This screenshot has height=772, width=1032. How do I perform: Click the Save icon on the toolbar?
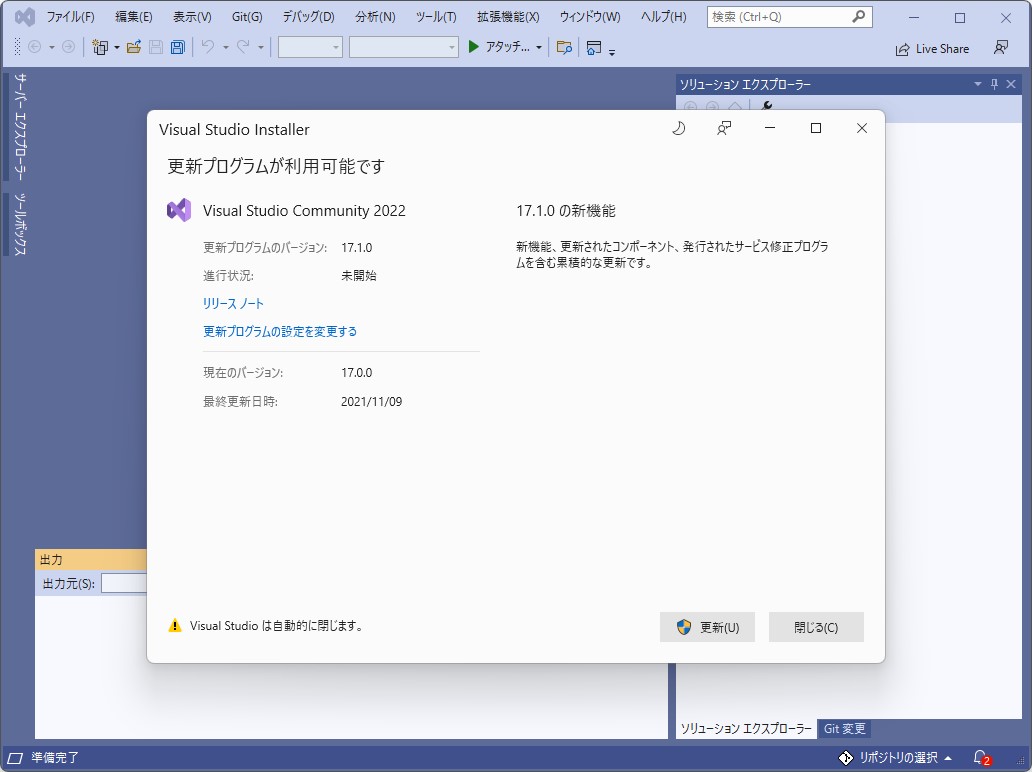(157, 47)
